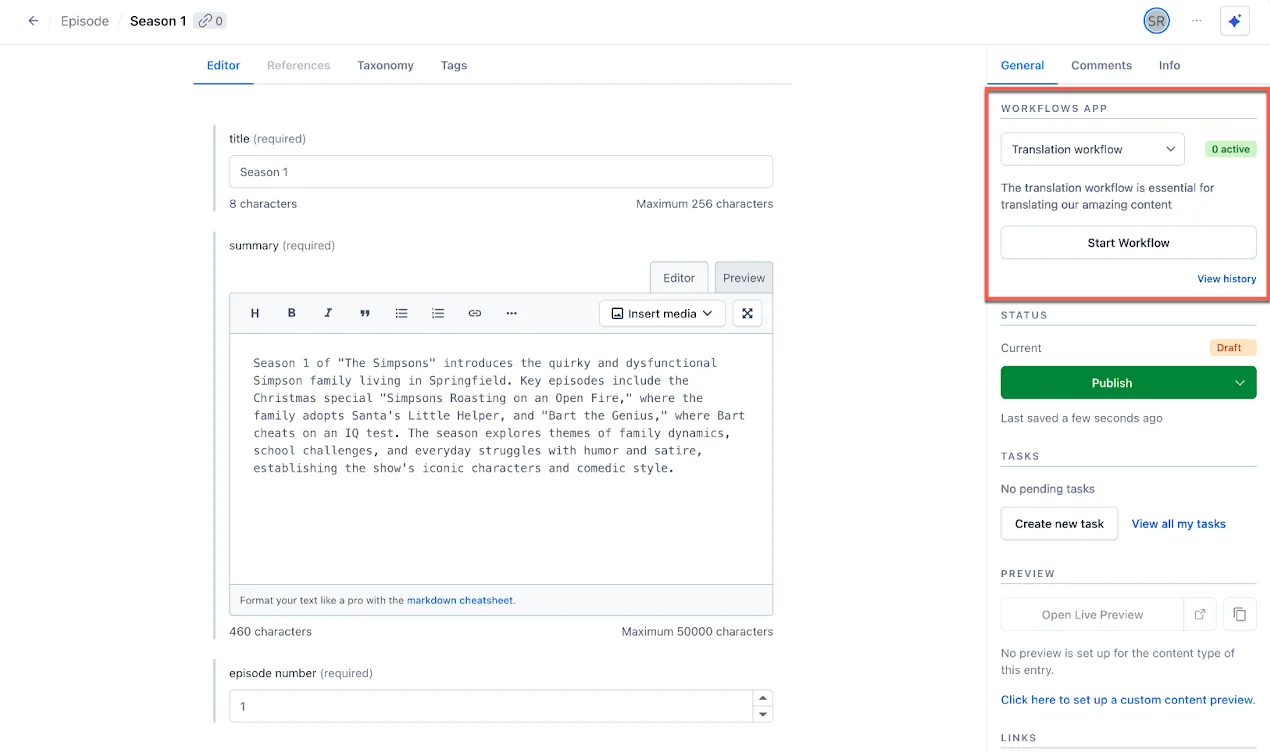Expand summary editor to fullscreen

point(747,313)
